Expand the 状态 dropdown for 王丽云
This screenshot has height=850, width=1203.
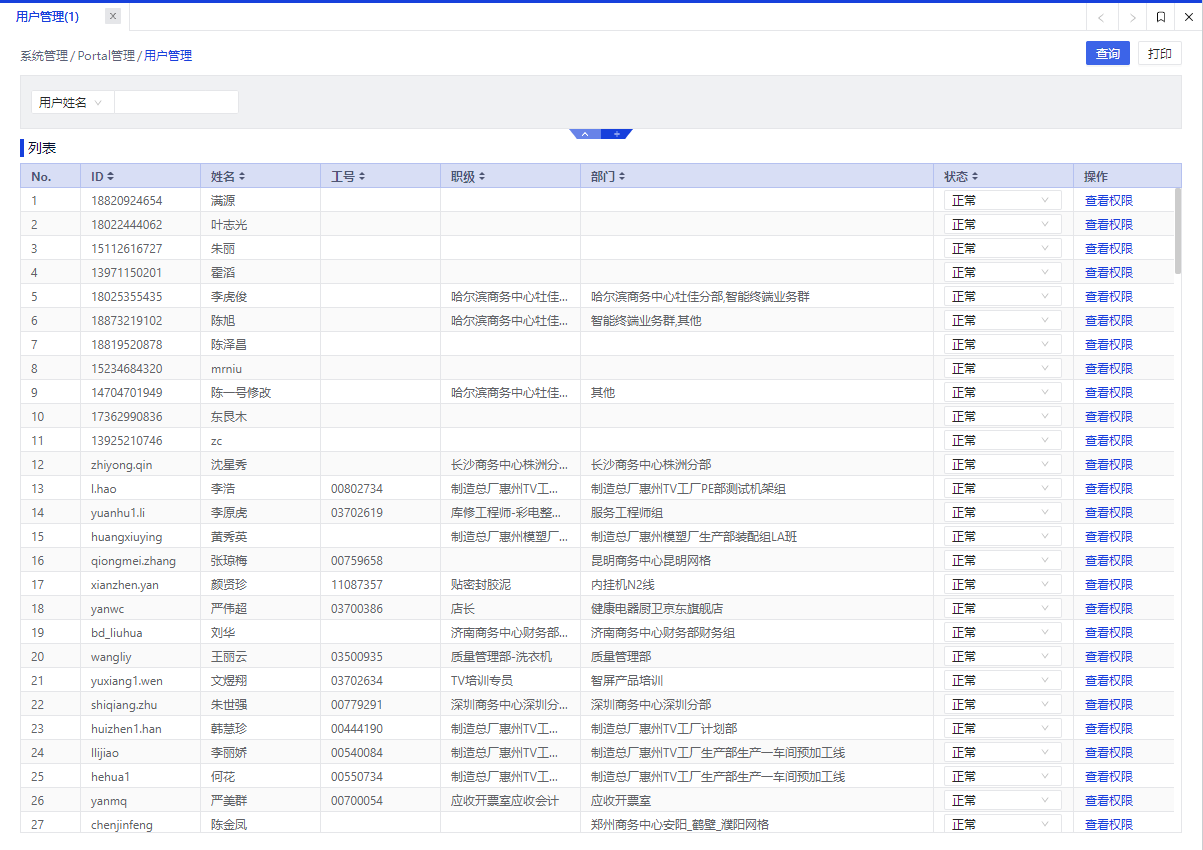click(x=1002, y=656)
